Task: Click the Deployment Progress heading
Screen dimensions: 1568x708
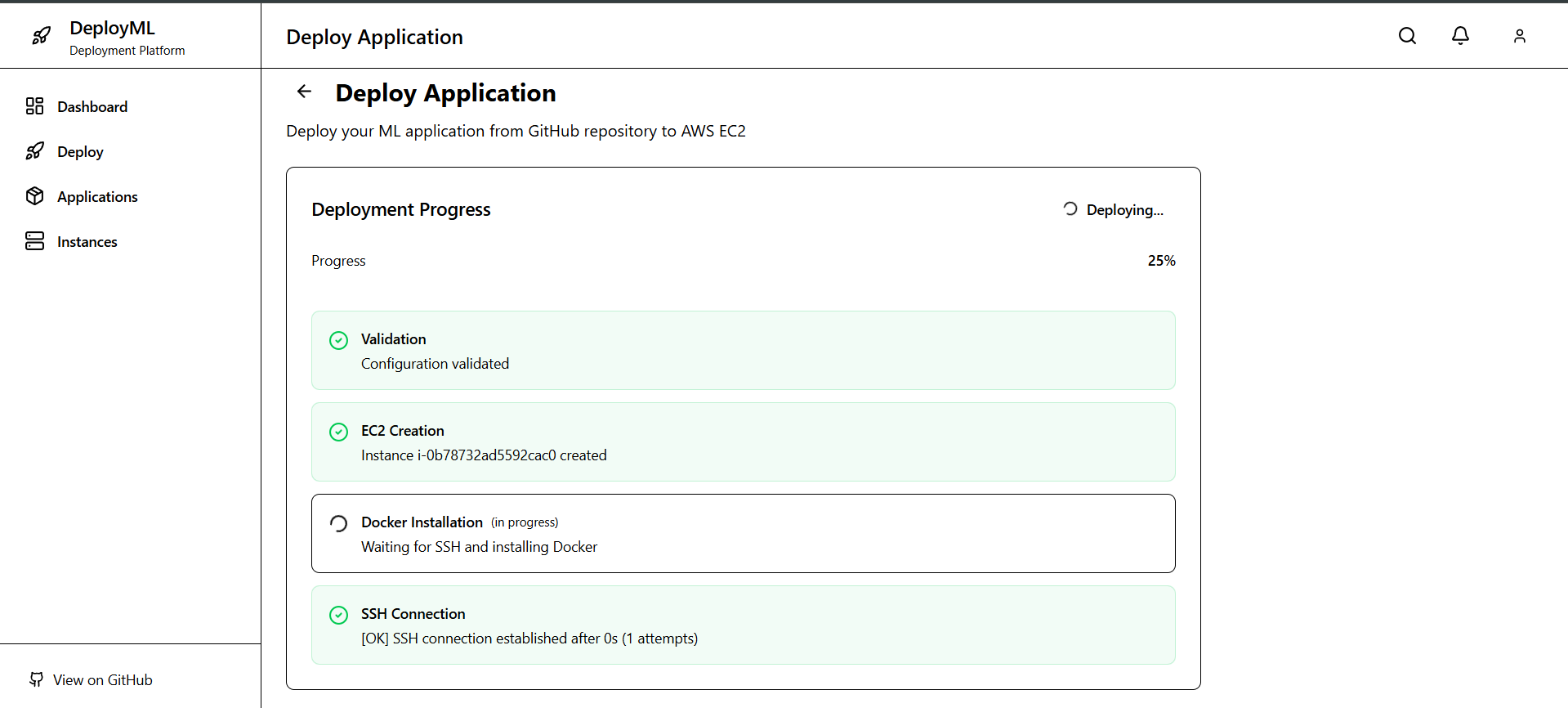Action: [401, 209]
